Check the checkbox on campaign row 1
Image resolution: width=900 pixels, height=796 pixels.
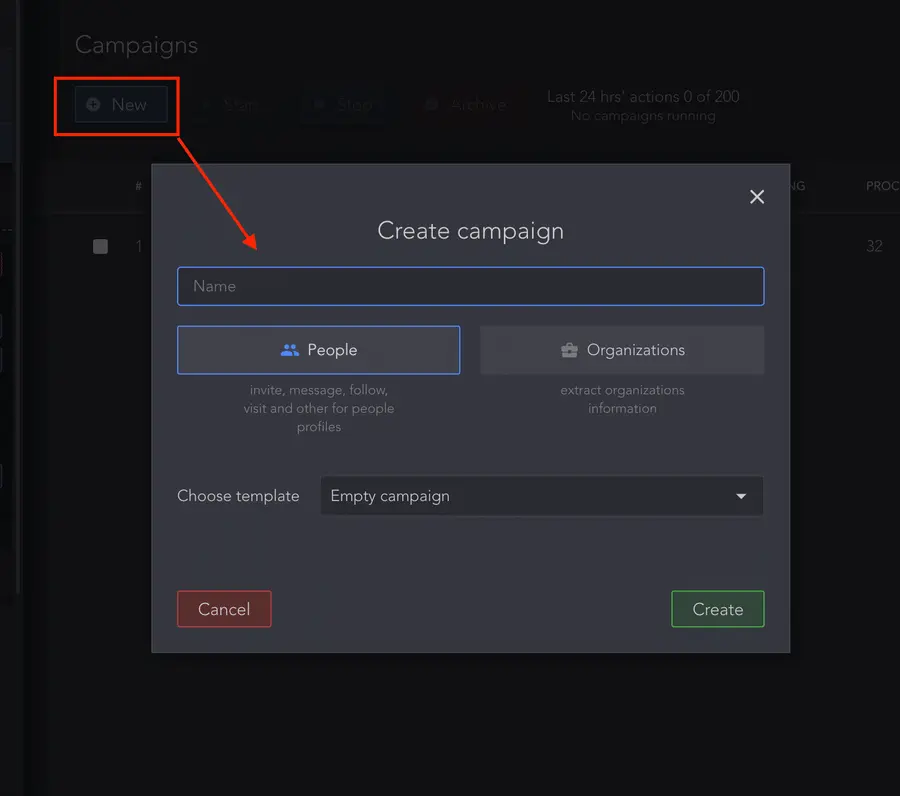pyautogui.click(x=100, y=246)
